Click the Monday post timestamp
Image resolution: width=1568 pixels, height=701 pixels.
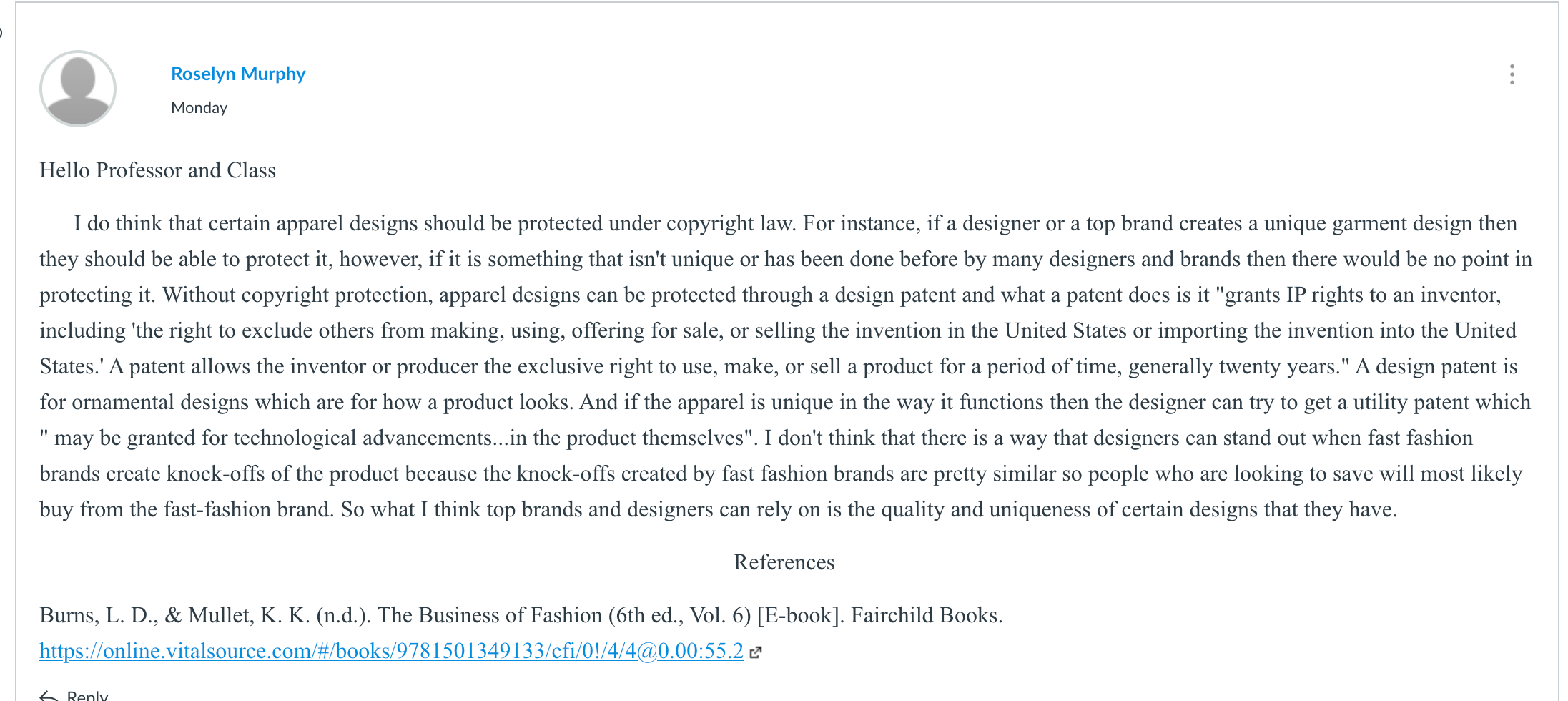click(199, 107)
